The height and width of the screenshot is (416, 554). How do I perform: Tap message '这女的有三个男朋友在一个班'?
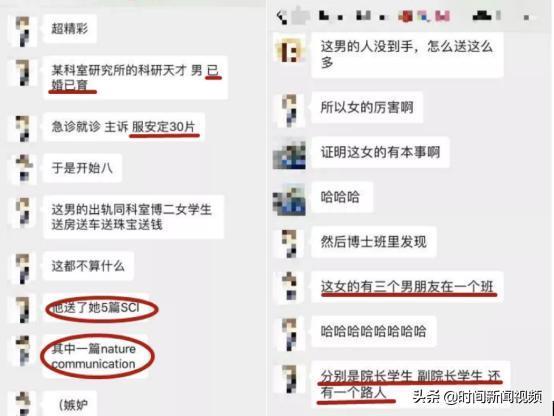(407, 286)
